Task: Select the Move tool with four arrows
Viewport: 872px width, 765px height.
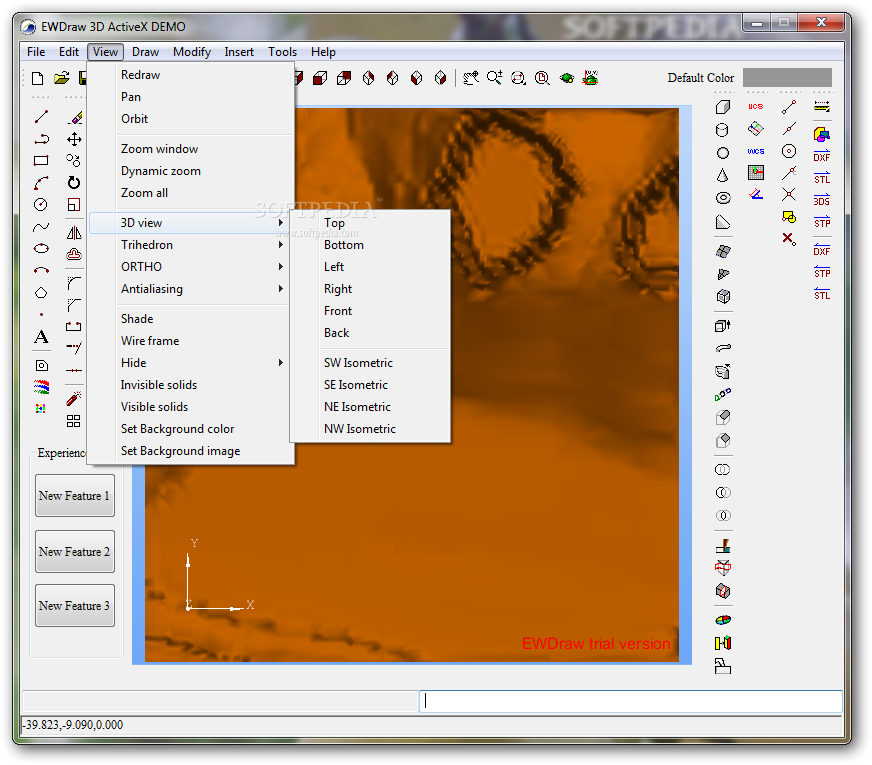Action: pyautogui.click(x=74, y=139)
